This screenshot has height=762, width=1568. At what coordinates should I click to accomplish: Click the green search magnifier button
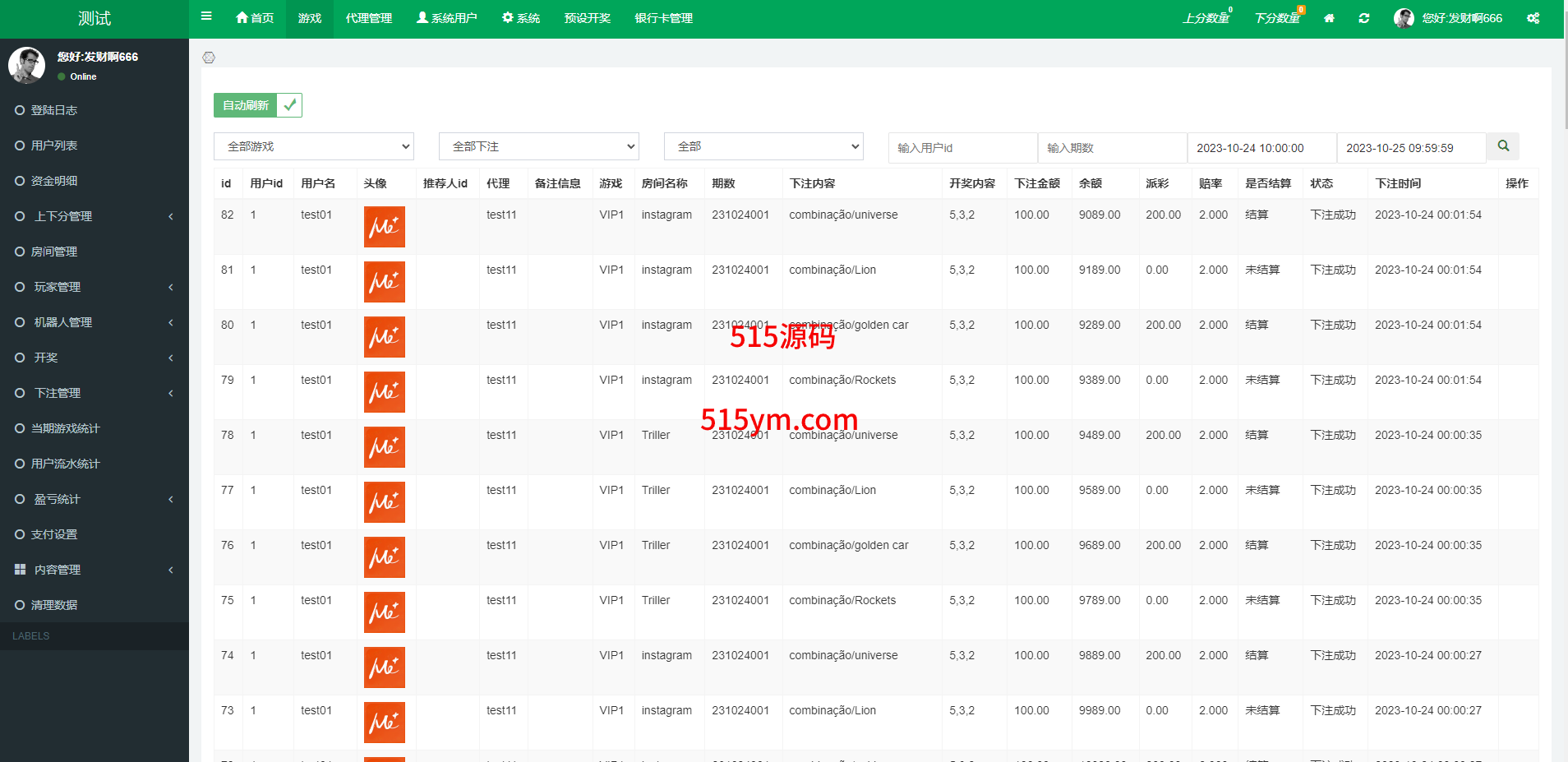1503,146
